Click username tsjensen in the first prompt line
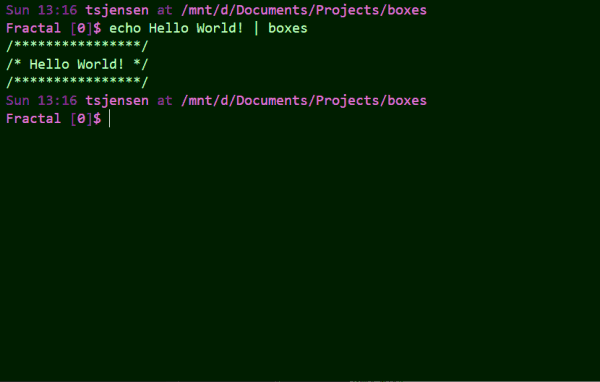 pyautogui.click(x=117, y=10)
